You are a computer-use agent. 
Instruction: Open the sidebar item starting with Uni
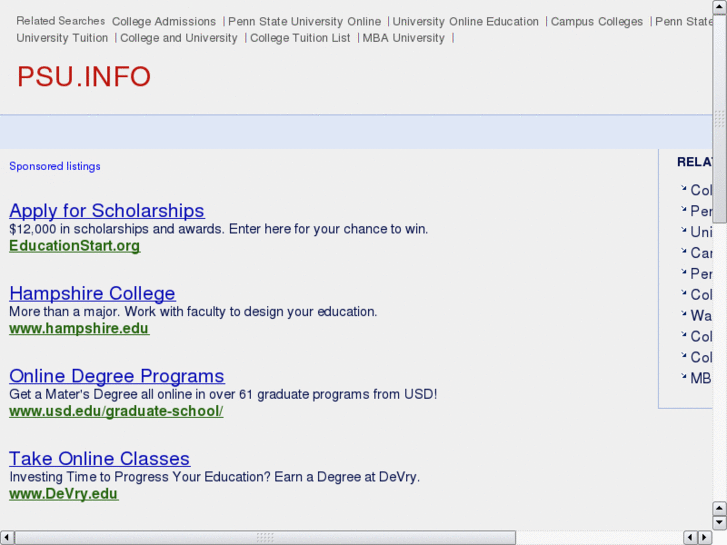click(x=701, y=232)
